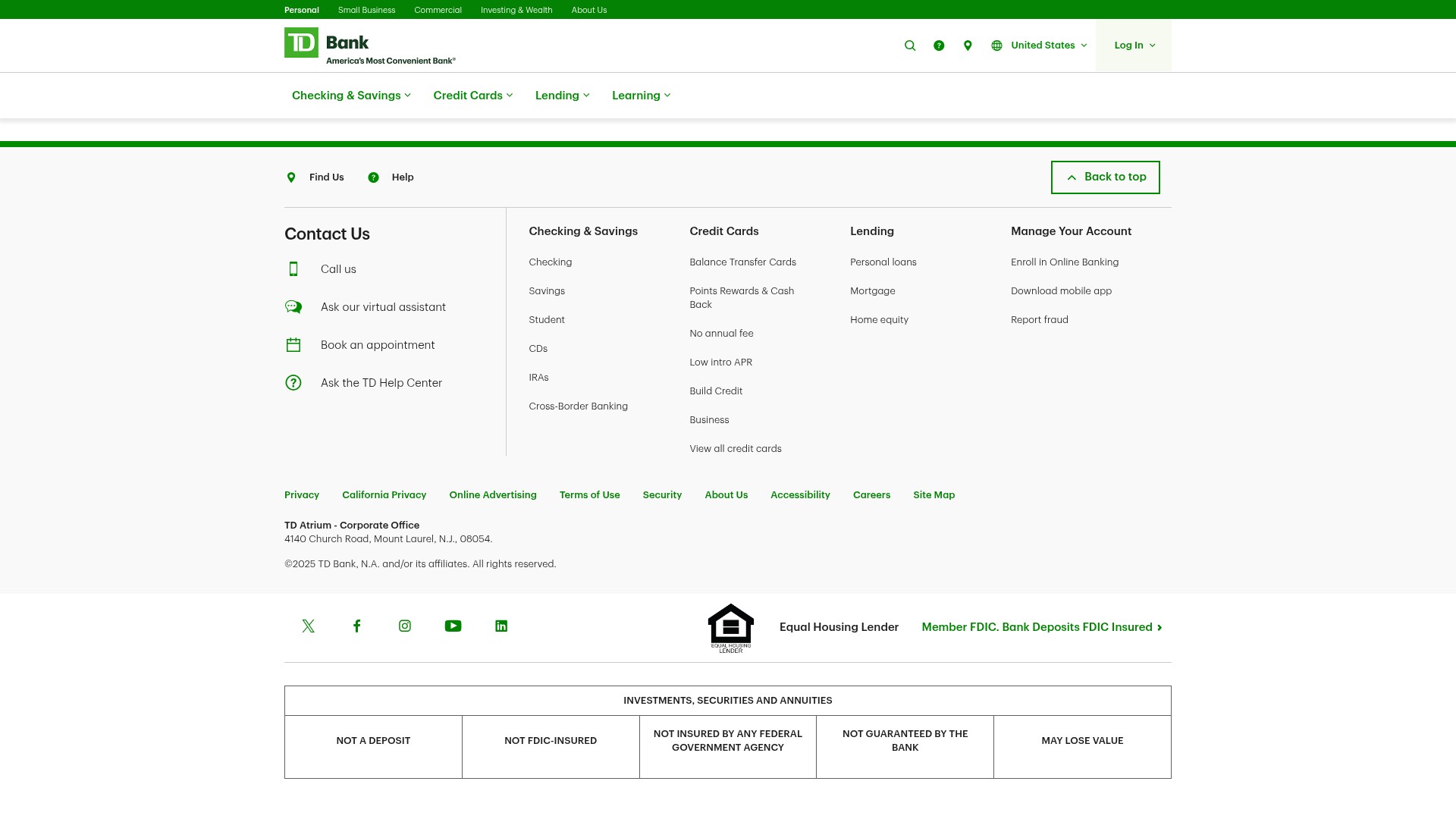This screenshot has width=1456, height=819.
Task: Open Enroll in Online Banking link
Action: point(1065,262)
